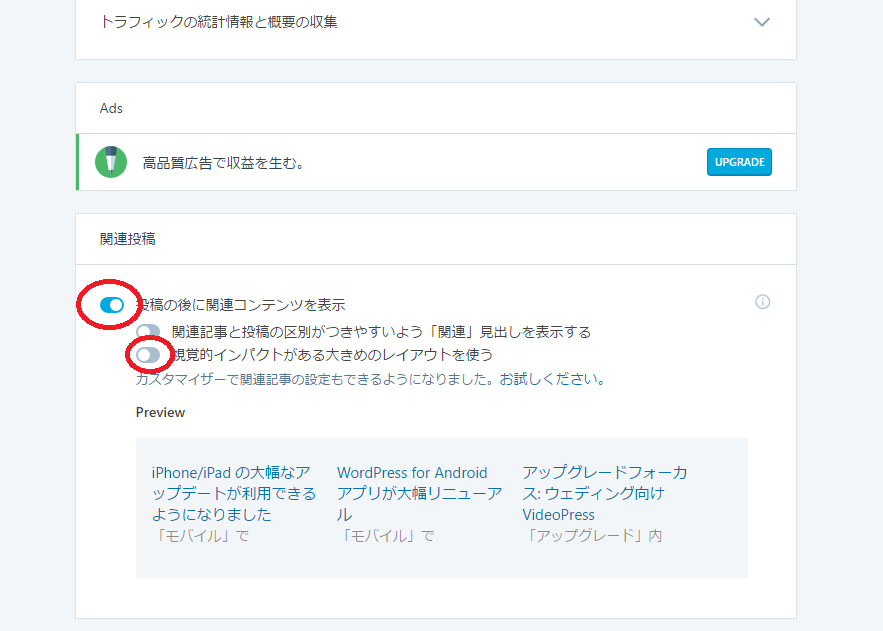Click the 高品質広告で収益を生む text
The width and height of the screenshot is (883, 631).
click(x=223, y=162)
